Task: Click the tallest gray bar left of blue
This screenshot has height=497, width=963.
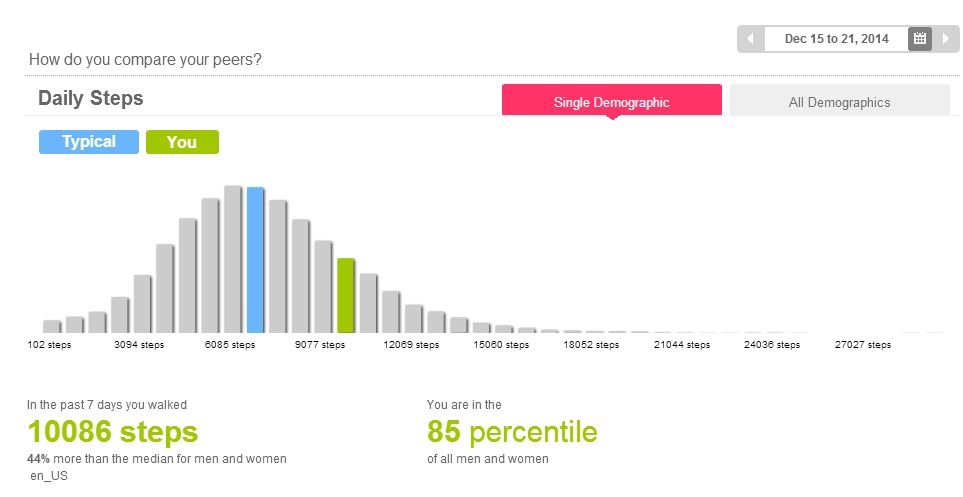Action: [233, 258]
